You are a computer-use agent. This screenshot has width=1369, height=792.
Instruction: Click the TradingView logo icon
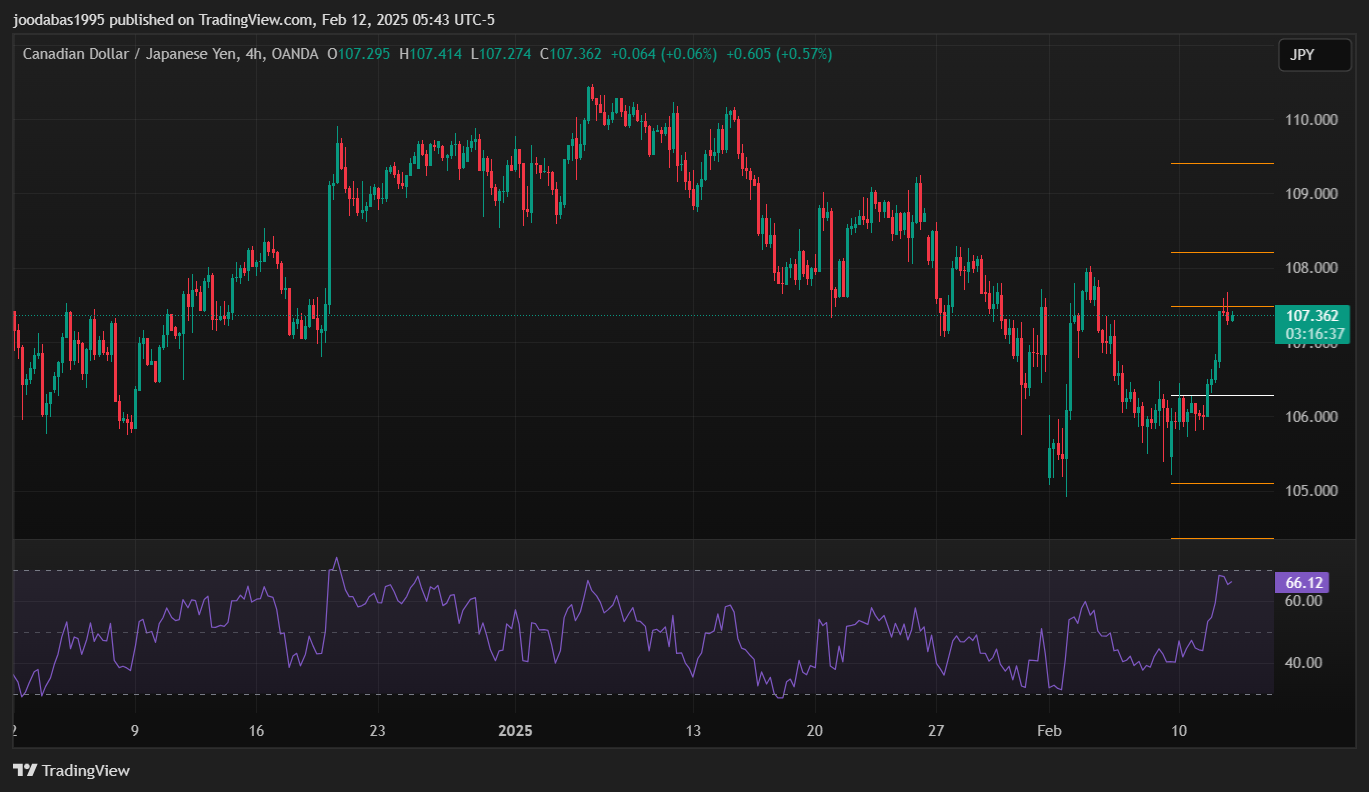(x=25, y=770)
